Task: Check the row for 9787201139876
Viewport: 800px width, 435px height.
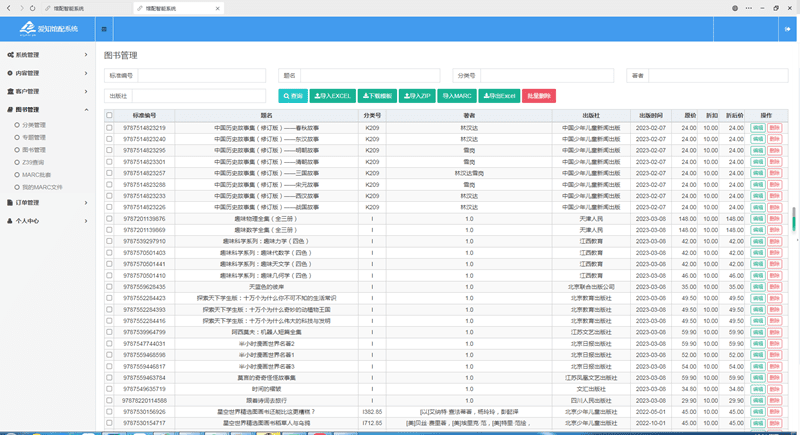Action: [x=110, y=218]
